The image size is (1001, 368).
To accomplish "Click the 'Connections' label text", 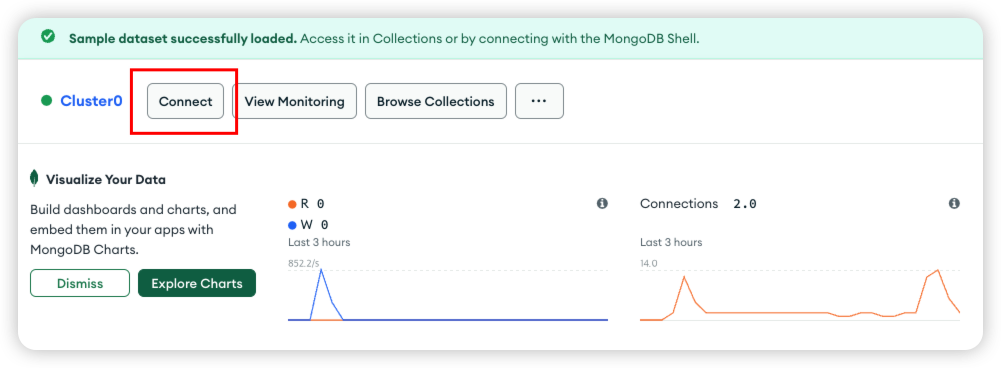I will tap(679, 204).
